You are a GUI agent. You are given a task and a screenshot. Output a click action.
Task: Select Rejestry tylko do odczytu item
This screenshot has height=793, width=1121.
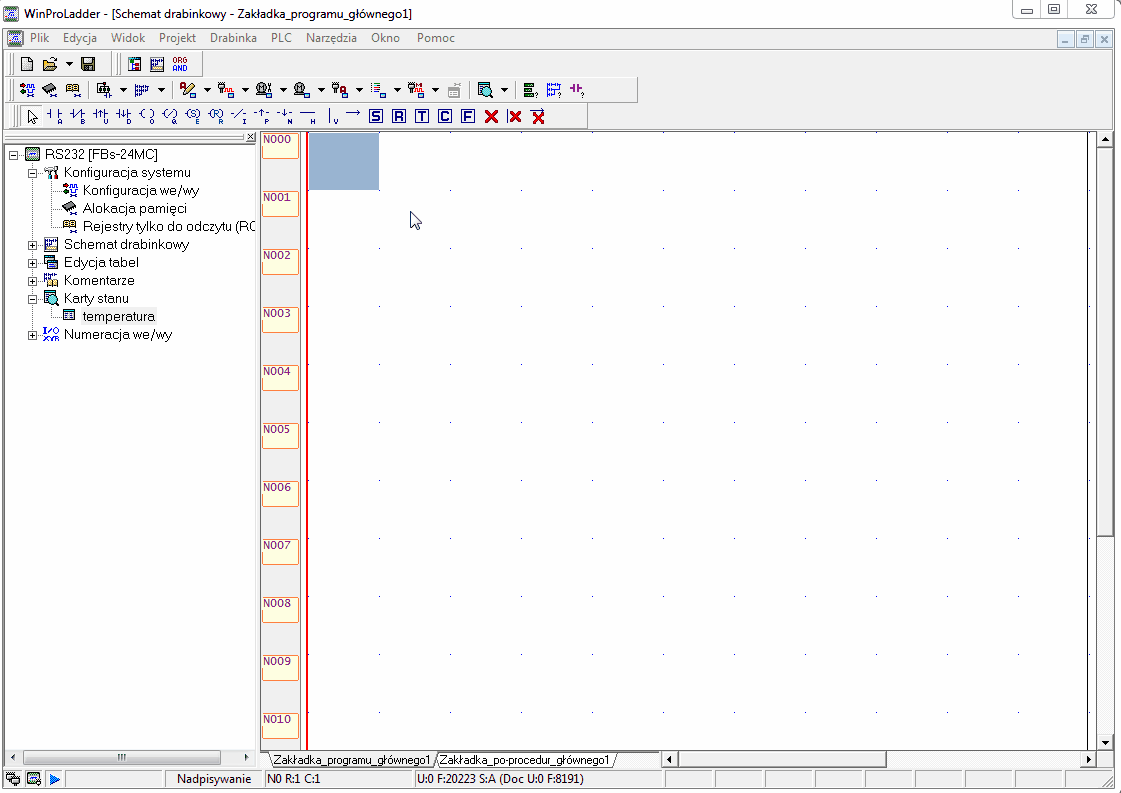tap(168, 226)
